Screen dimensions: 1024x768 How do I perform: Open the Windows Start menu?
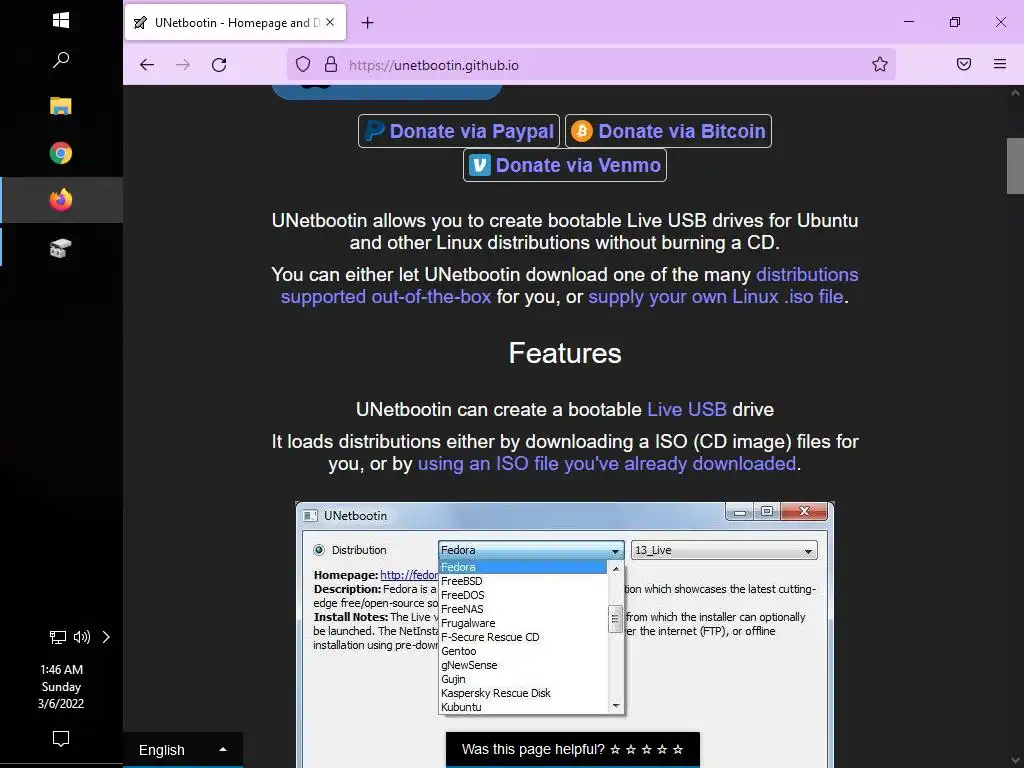click(61, 20)
